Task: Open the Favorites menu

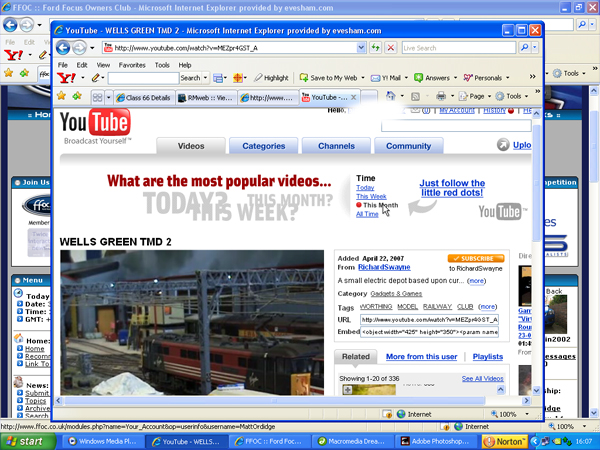Action: point(132,65)
